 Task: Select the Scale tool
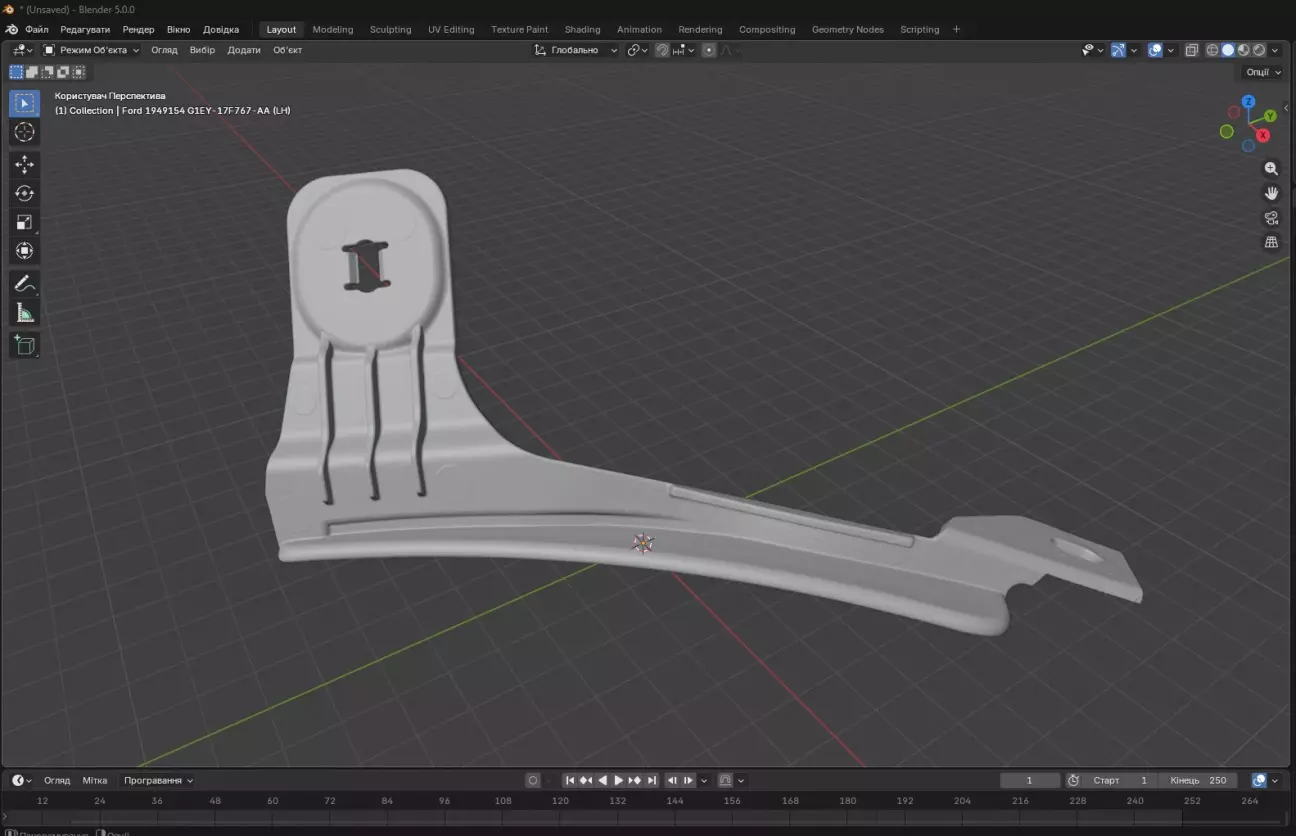24,222
